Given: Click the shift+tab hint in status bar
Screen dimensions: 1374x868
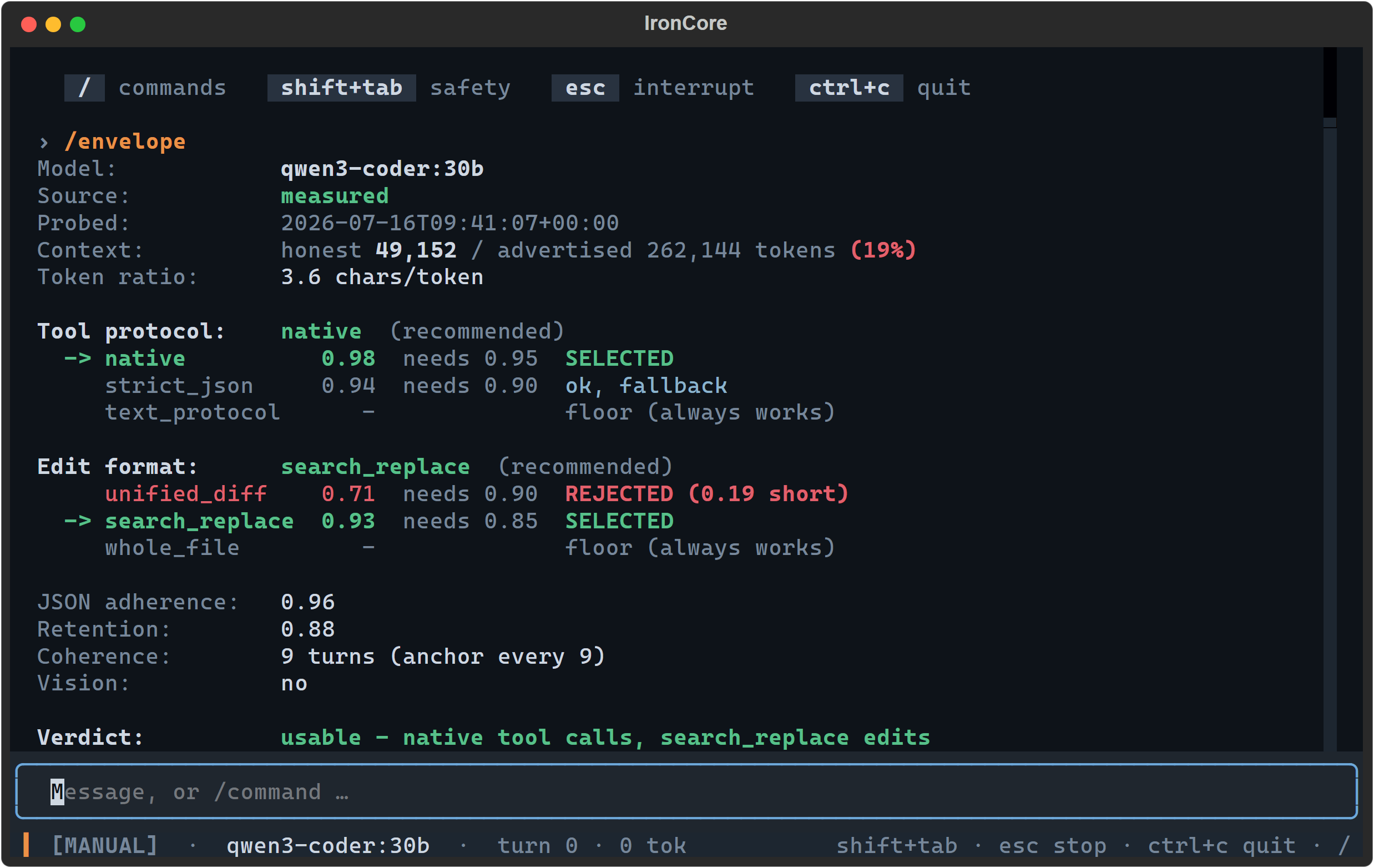Looking at the screenshot, I should coord(897,846).
